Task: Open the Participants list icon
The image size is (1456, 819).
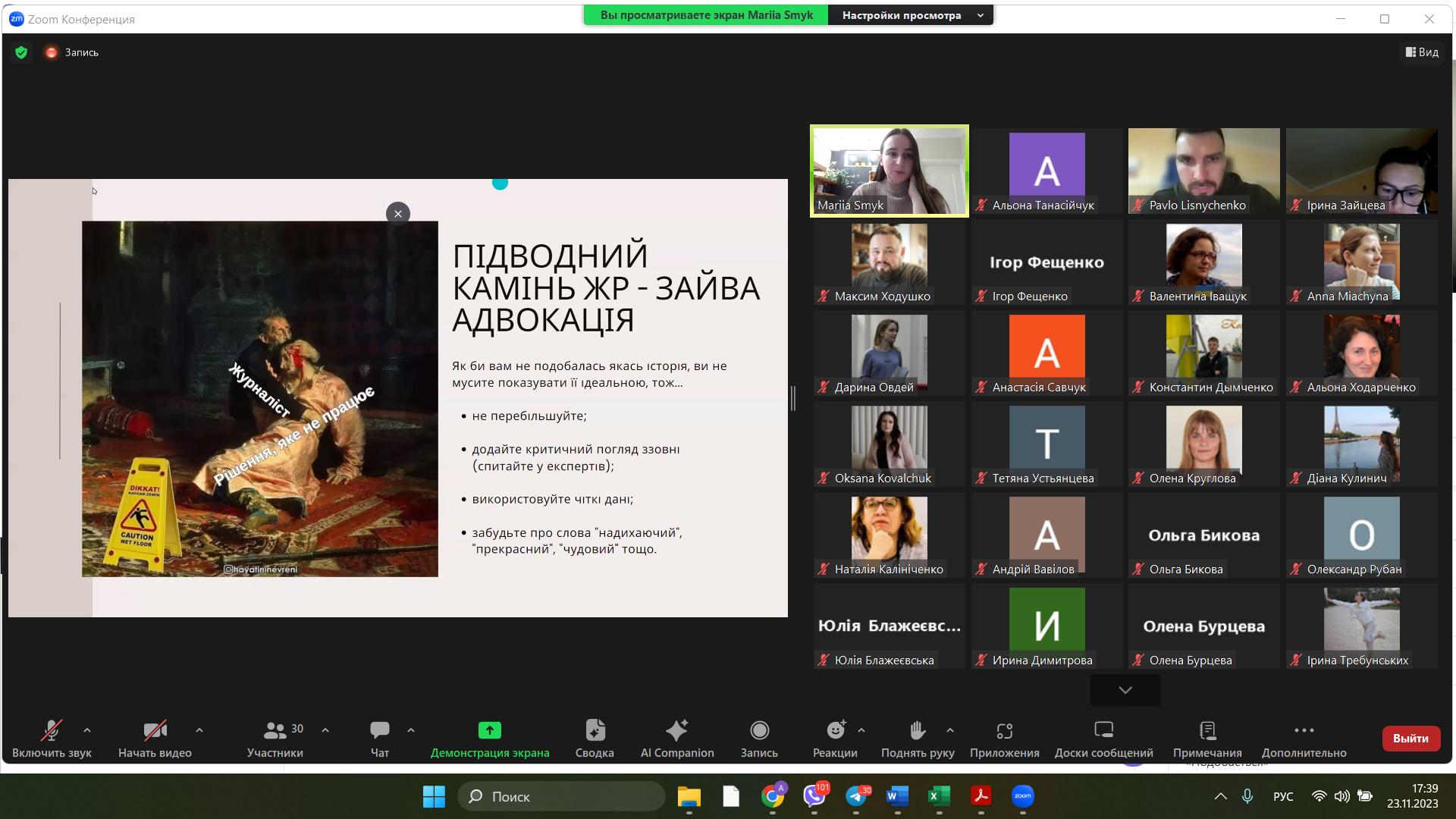Action: (274, 730)
